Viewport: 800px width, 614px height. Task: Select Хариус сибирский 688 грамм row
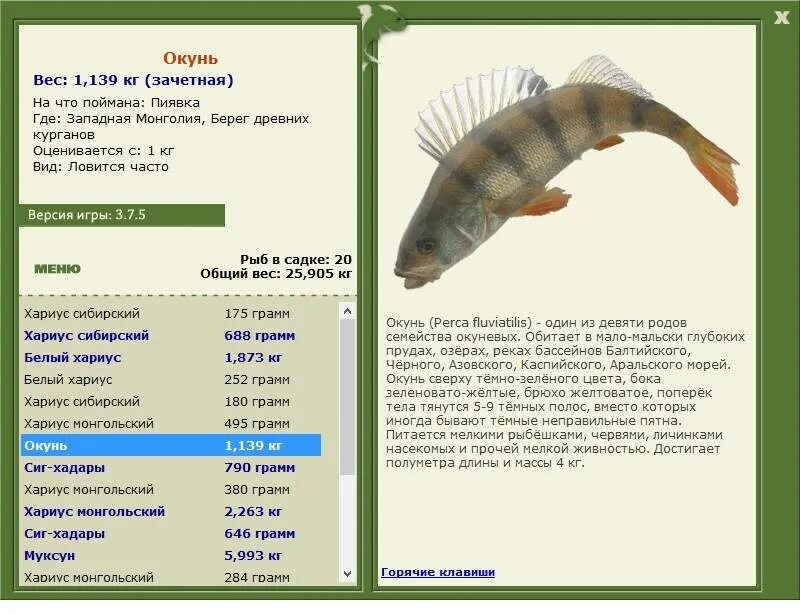tap(171, 335)
